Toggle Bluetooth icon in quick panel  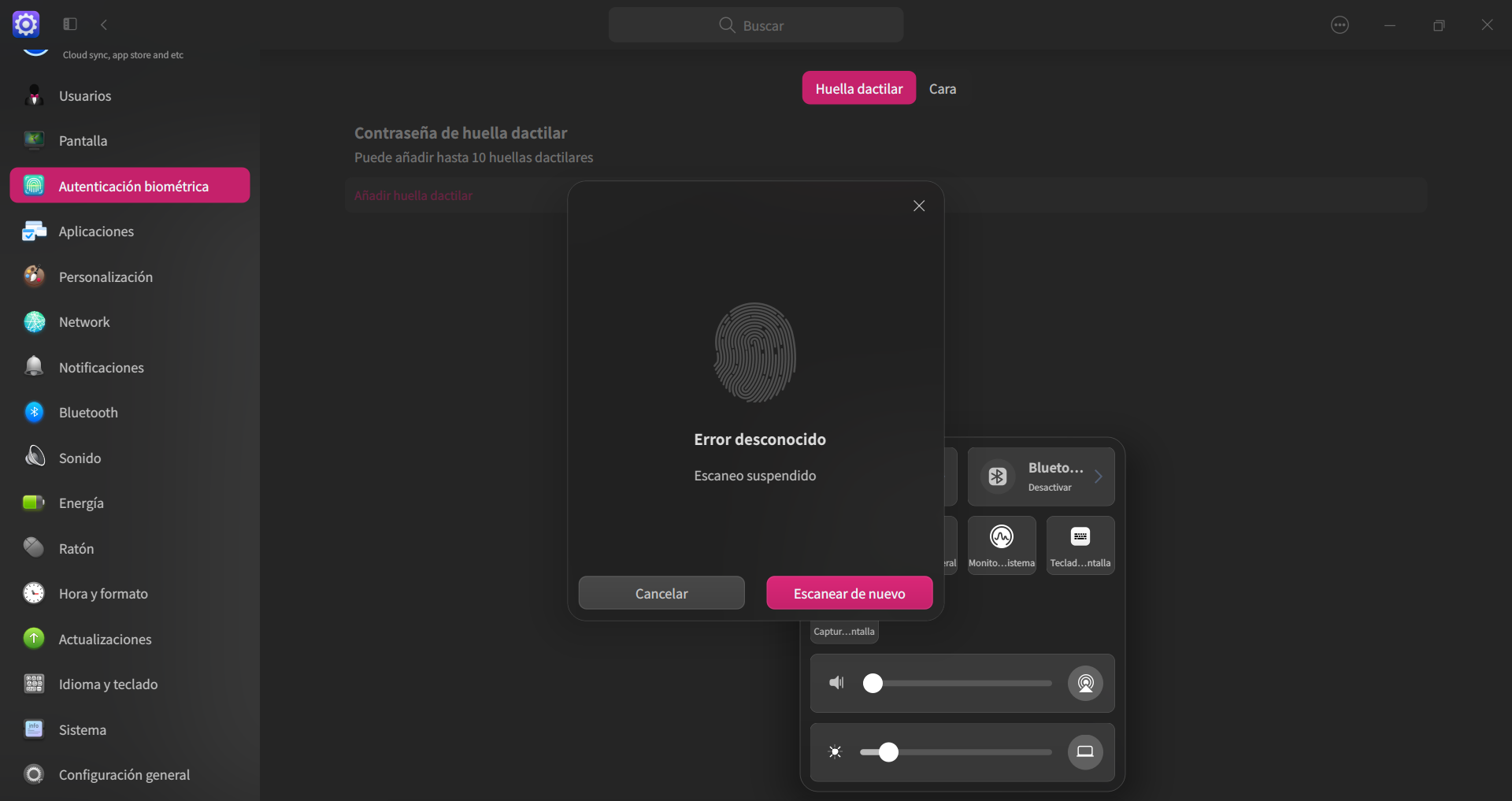998,477
